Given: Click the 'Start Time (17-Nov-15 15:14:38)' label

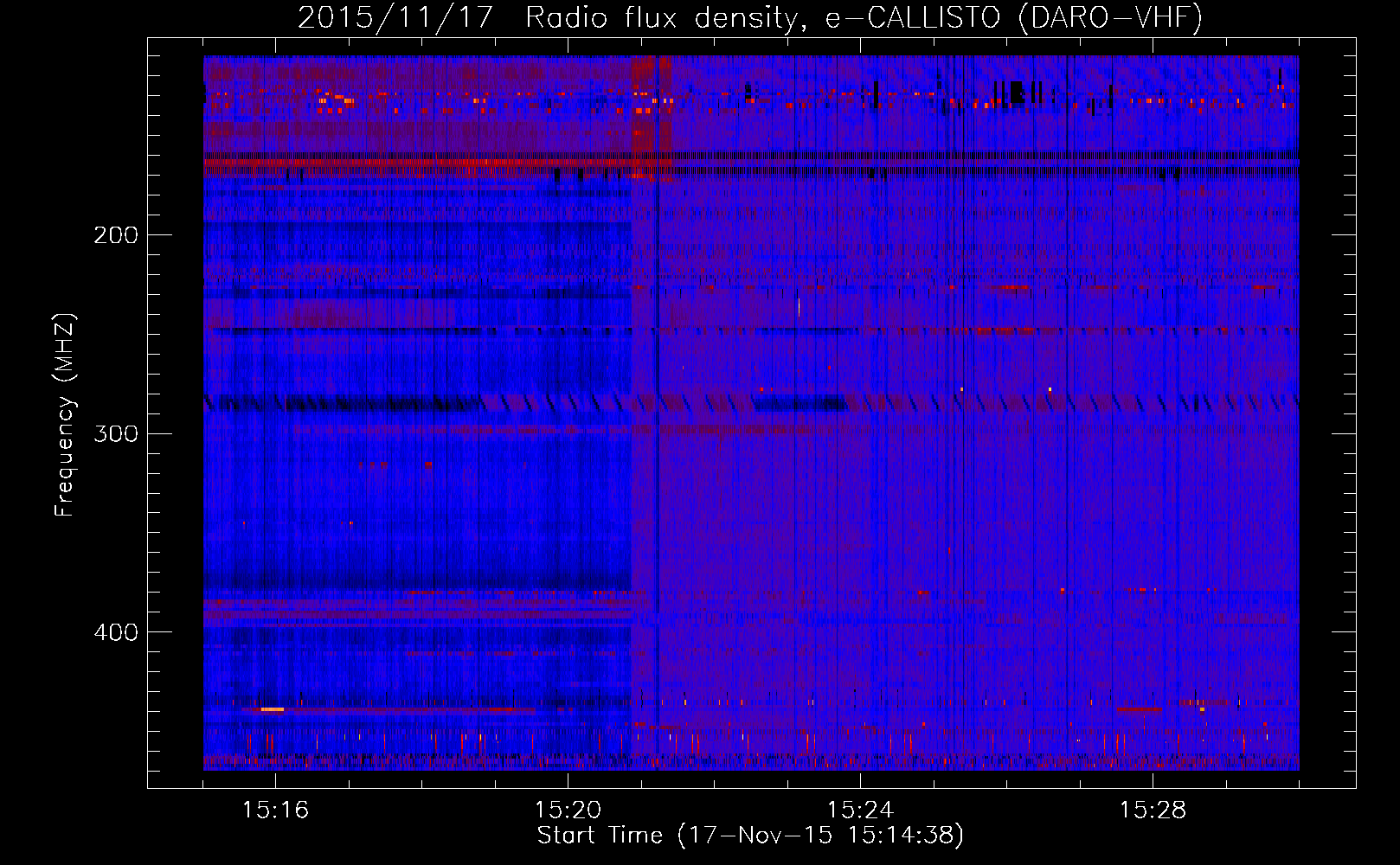Looking at the screenshot, I should 750,835.
